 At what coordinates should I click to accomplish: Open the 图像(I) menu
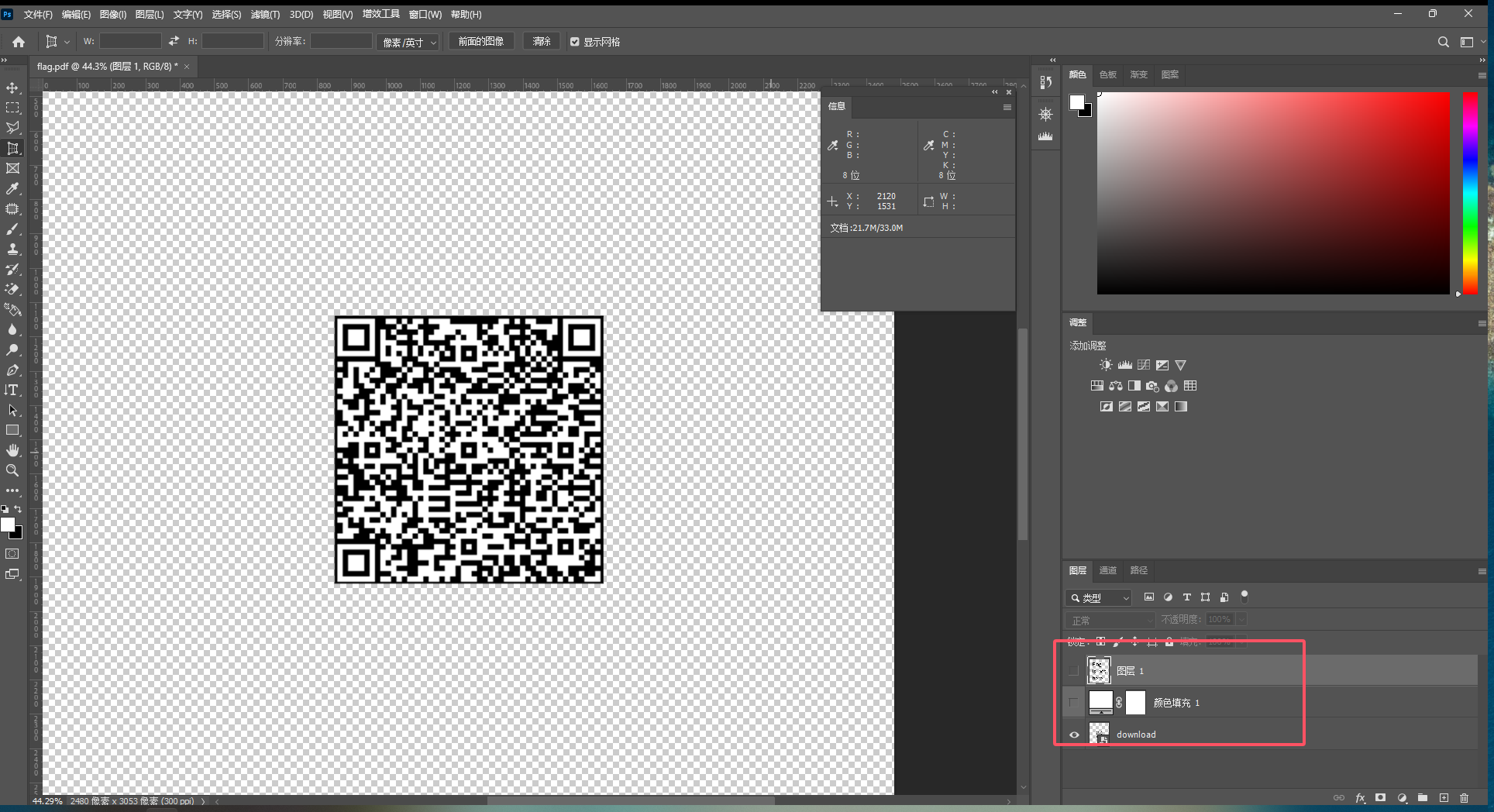[x=113, y=15]
